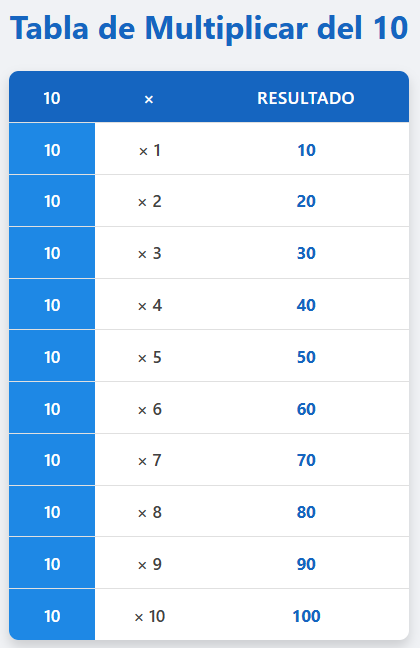Click the blue 10 cell beside × 1
The height and width of the screenshot is (648, 420).
pyautogui.click(x=52, y=150)
